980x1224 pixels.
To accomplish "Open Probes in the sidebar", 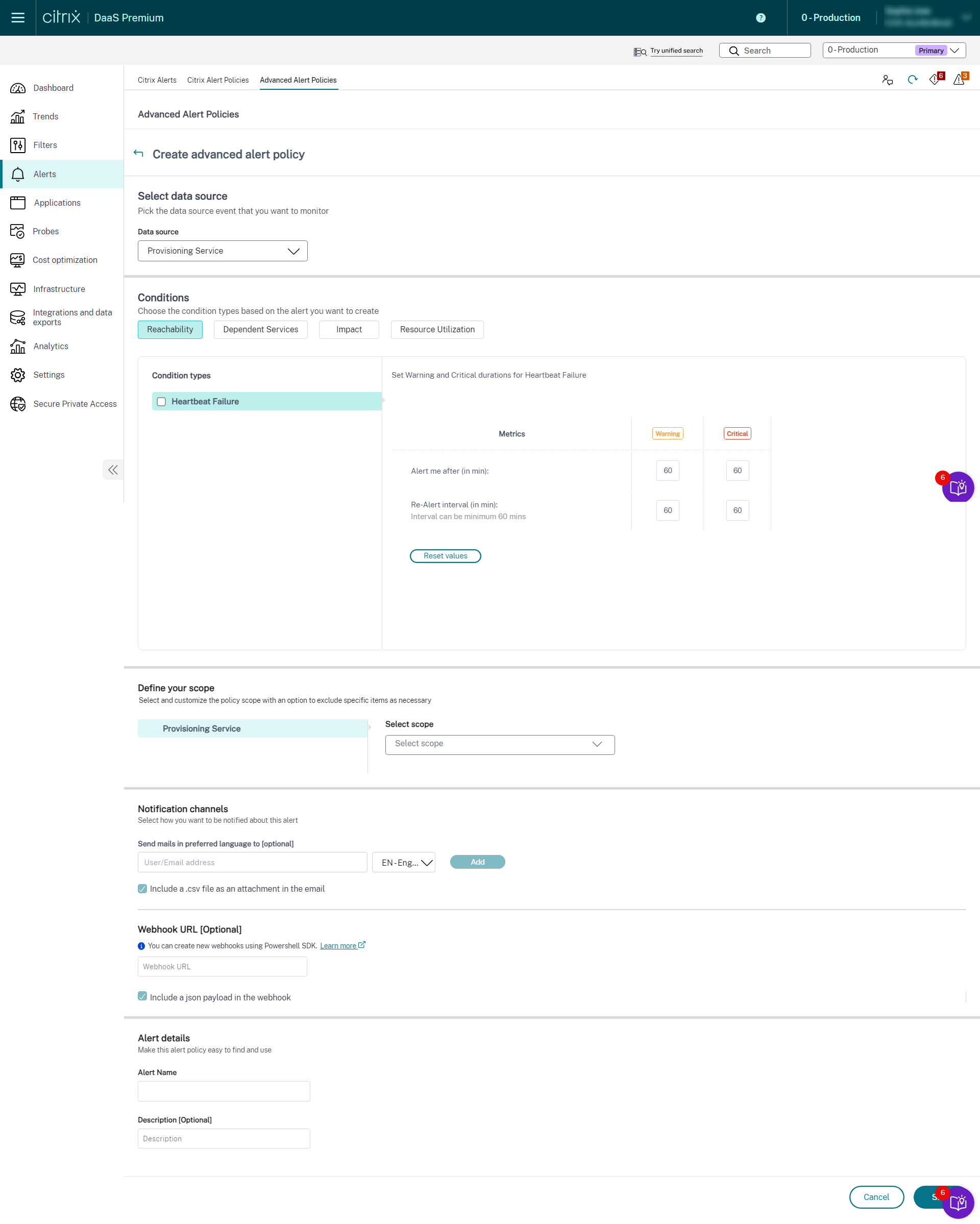I will (45, 231).
